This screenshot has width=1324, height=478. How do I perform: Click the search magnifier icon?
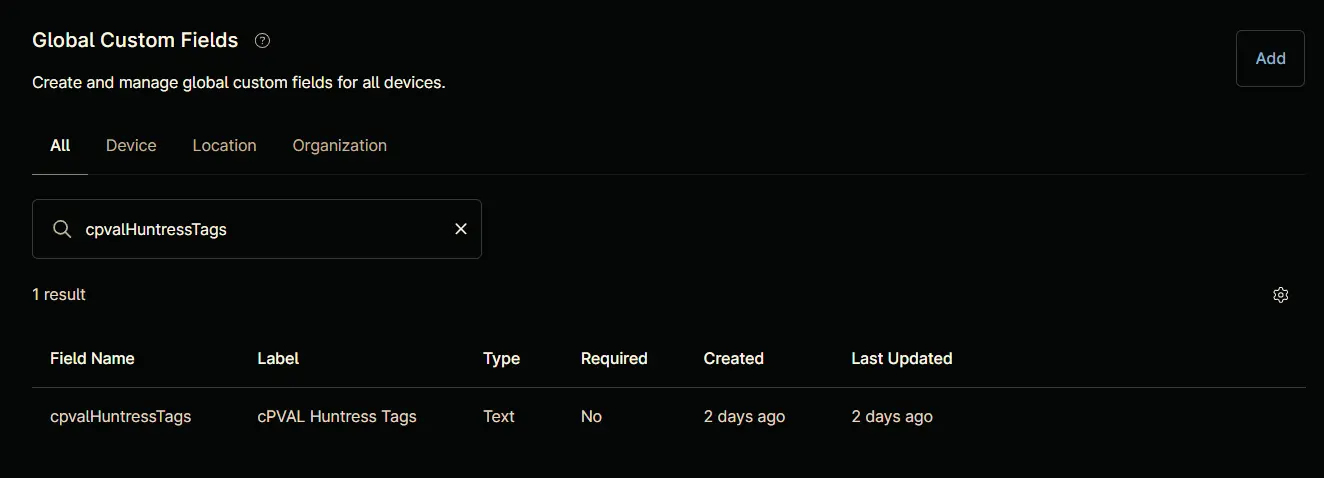[62, 229]
